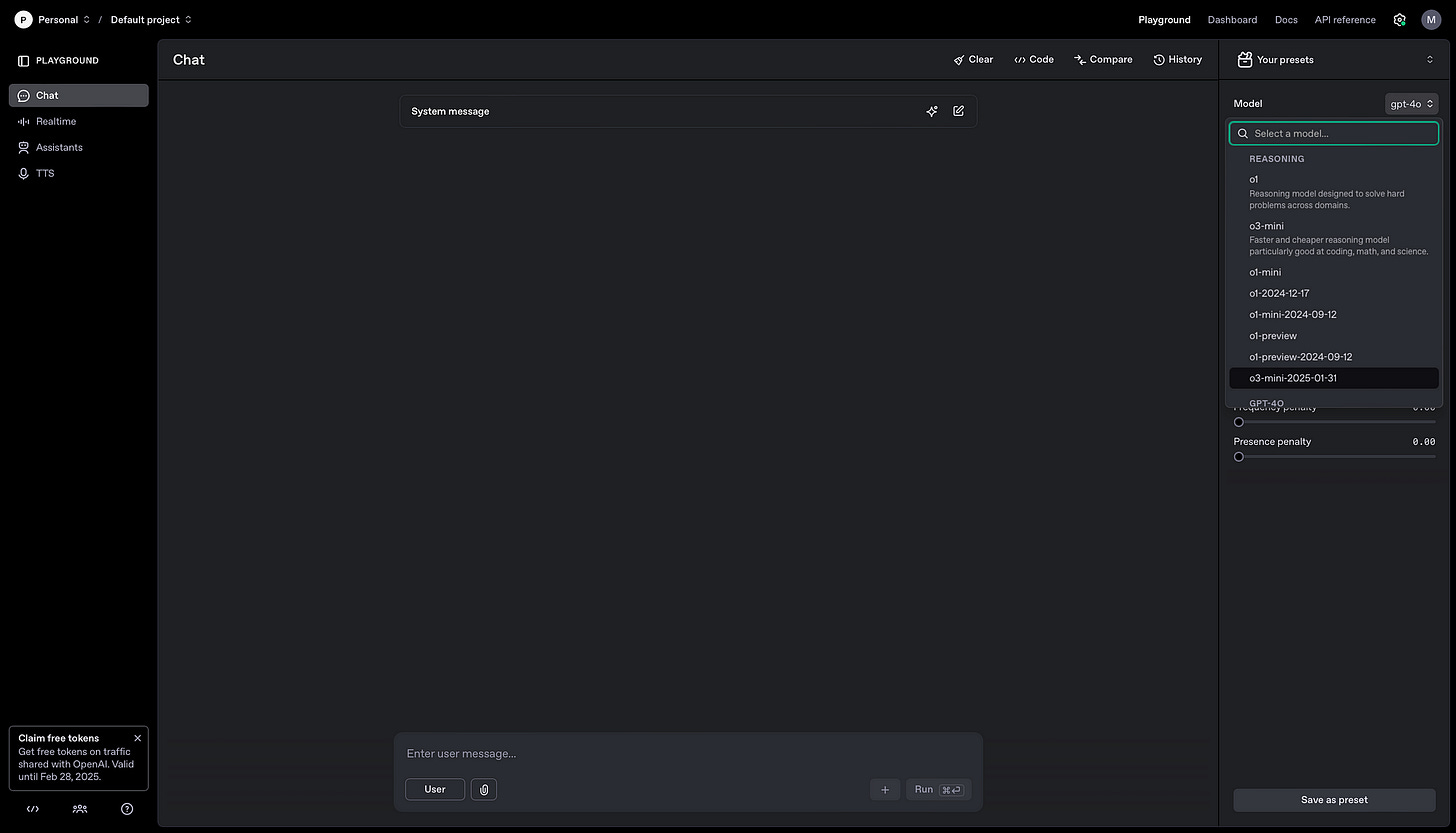
Task: Click the P organization avatar
Action: point(23,19)
